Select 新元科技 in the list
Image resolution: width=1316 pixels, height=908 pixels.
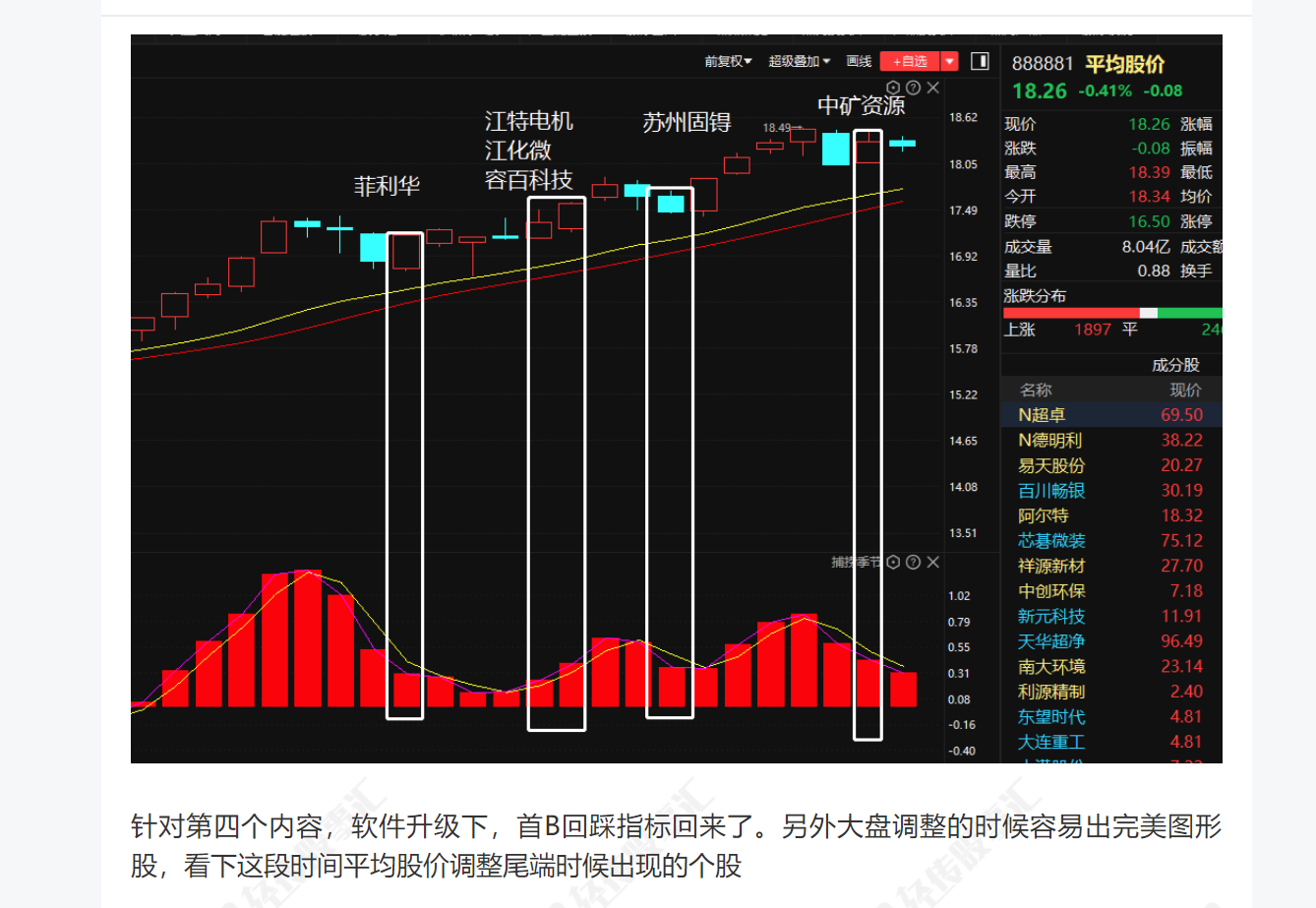point(1111,616)
